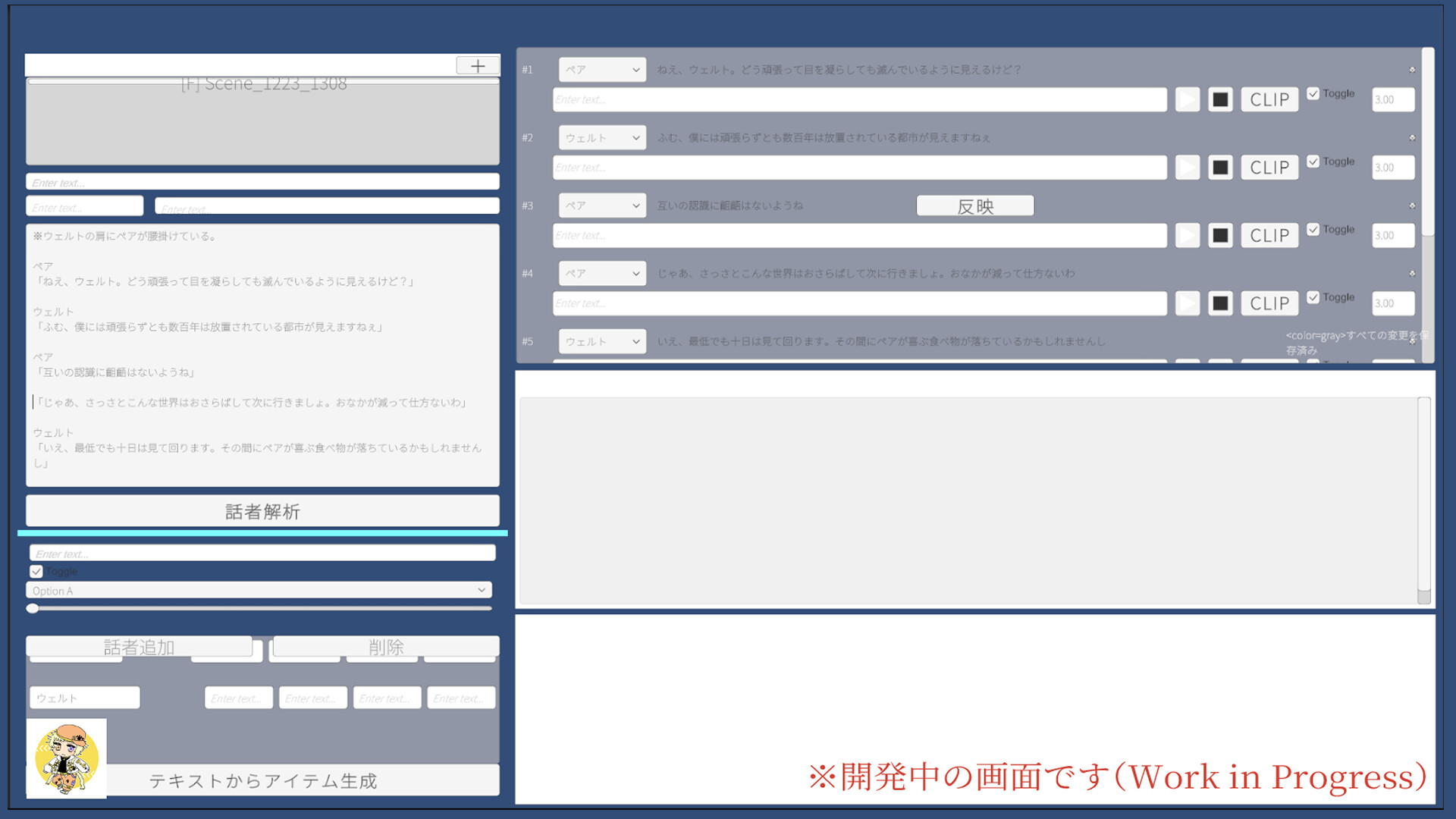Screen dimensions: 1456x819
Task: Click the 3.00 duration field on line #4
Action: pos(1393,303)
